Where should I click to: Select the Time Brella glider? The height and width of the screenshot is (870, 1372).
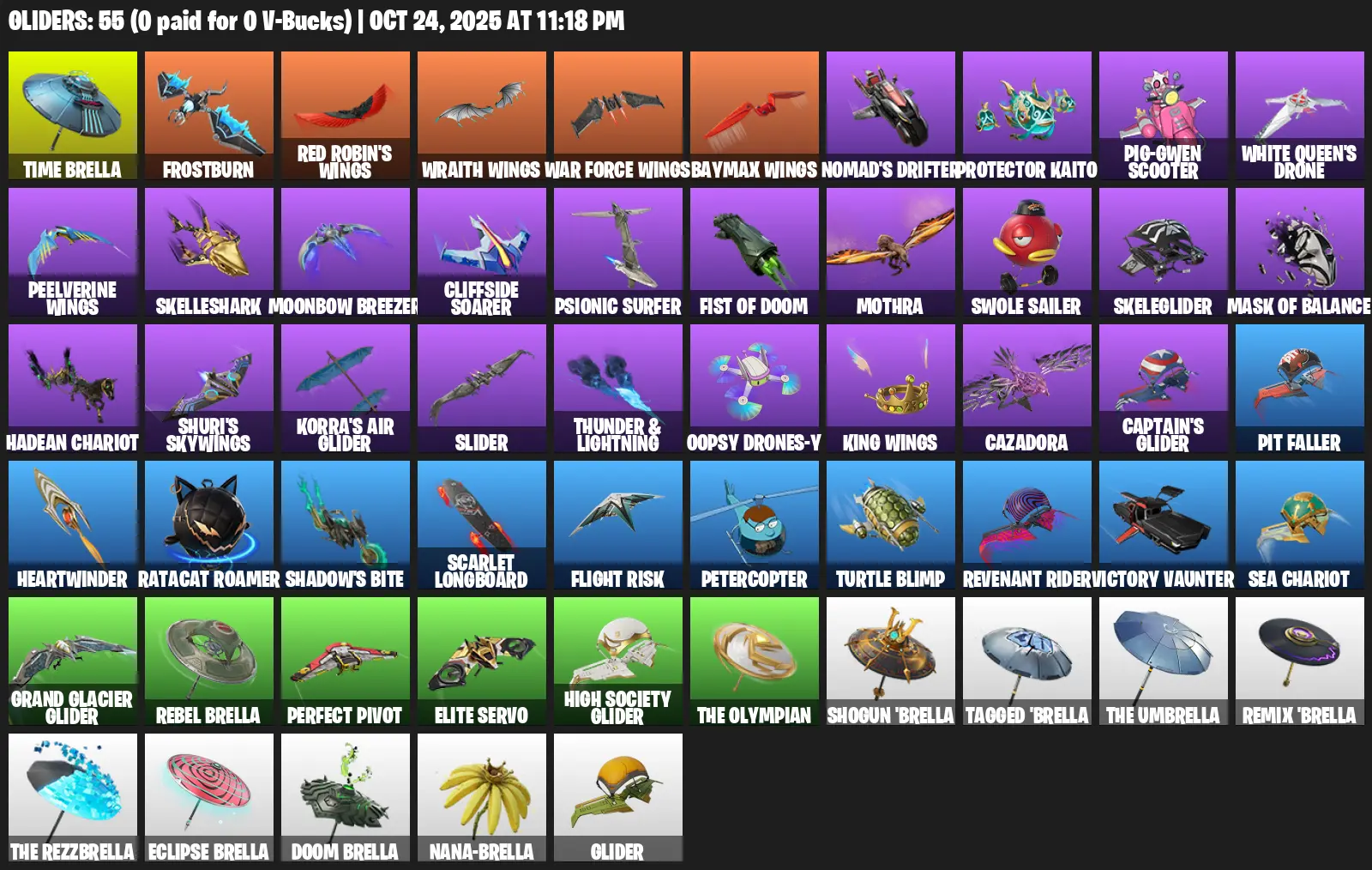73,115
